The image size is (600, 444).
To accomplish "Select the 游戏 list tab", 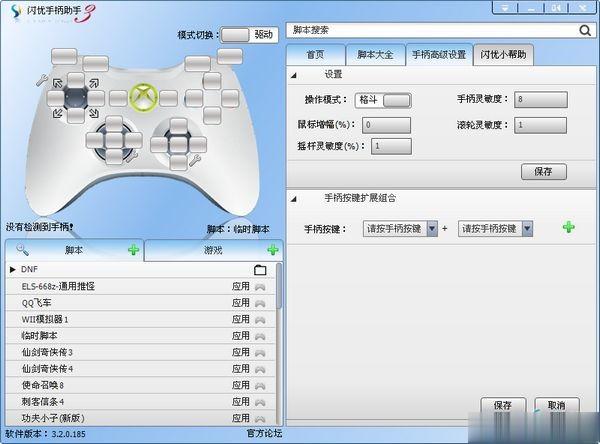I will pos(214,250).
